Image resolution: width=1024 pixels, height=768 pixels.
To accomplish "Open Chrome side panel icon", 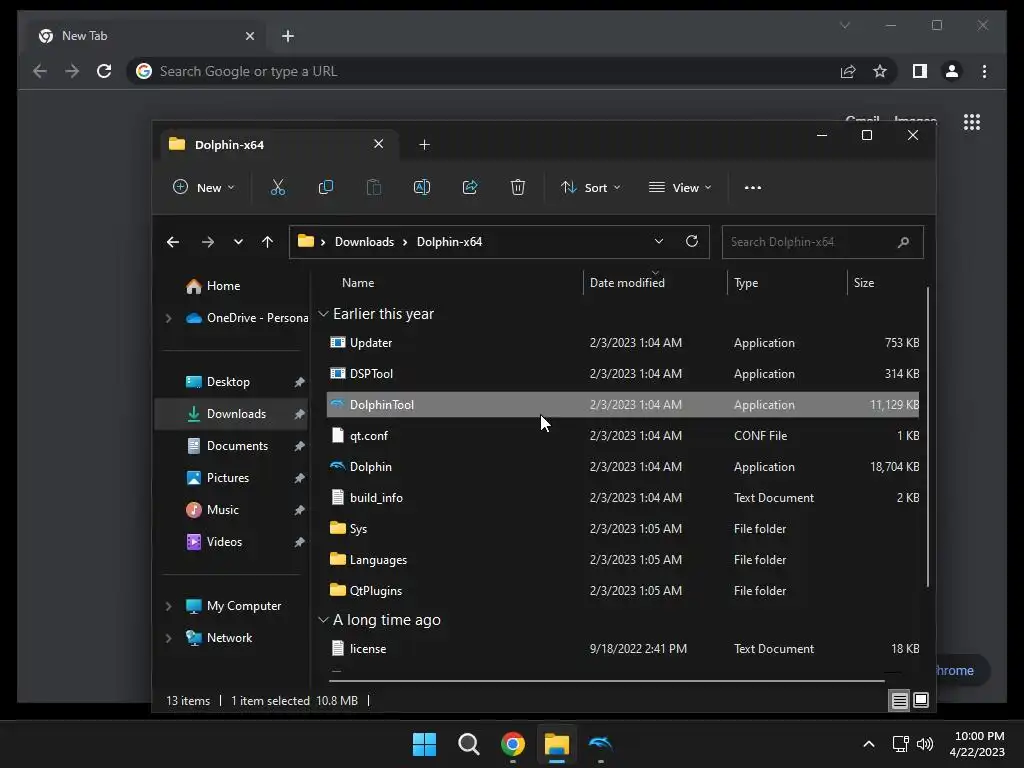I will [920, 71].
